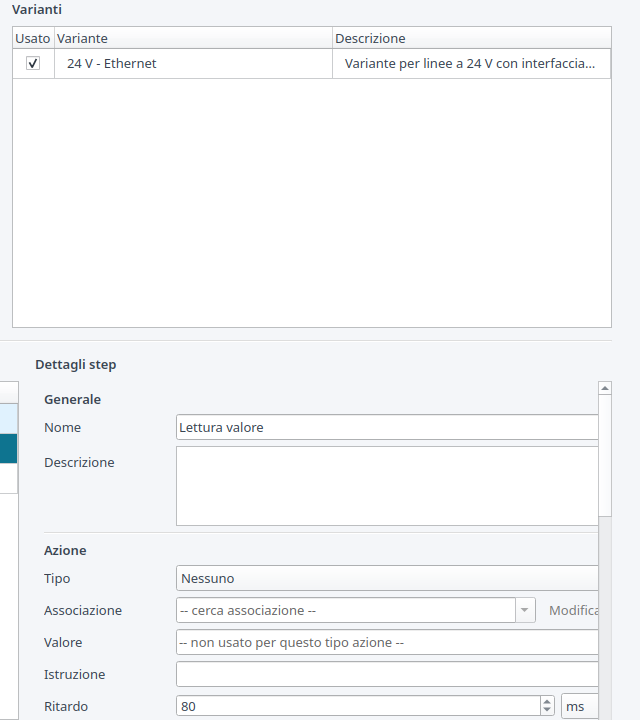
Task: Select the '24 V - Ethernet' variant cell
Action: 193,63
